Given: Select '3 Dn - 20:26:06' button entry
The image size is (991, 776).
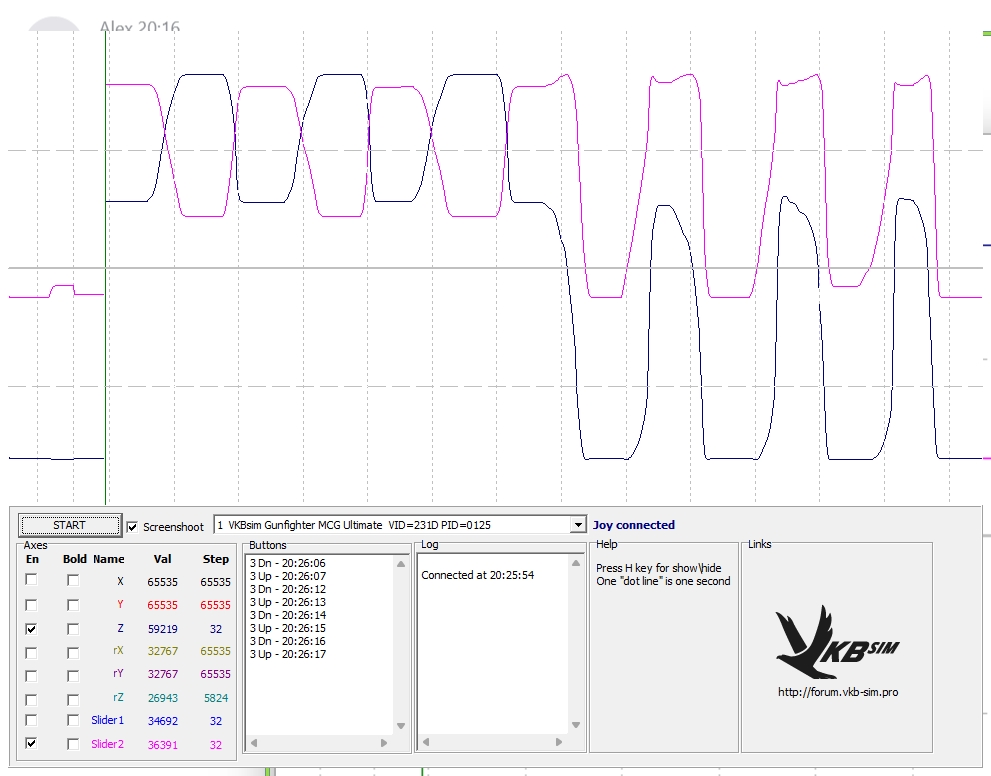Looking at the screenshot, I should pyautogui.click(x=288, y=564).
